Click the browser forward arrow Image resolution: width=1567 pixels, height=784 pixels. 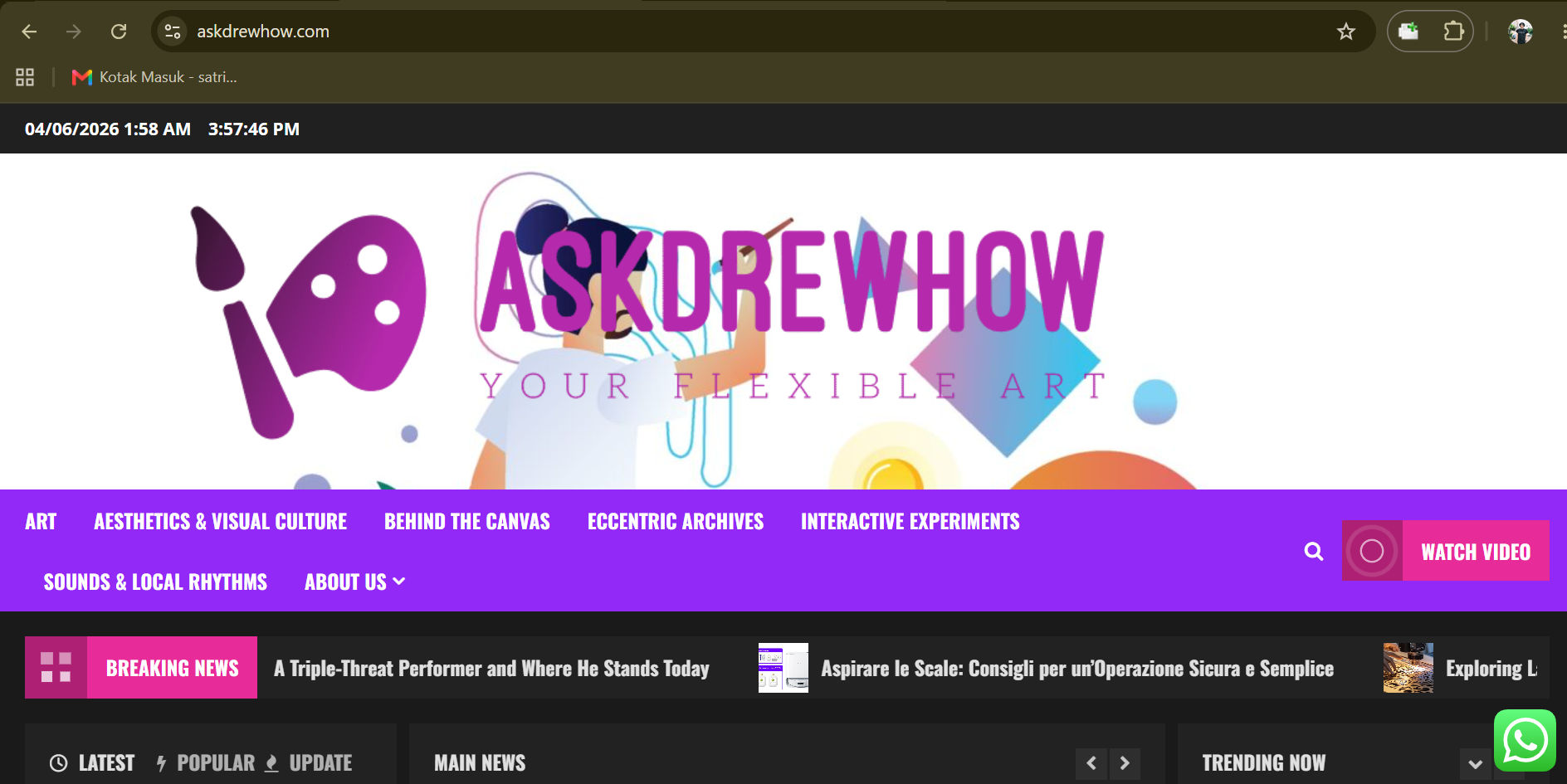74,32
